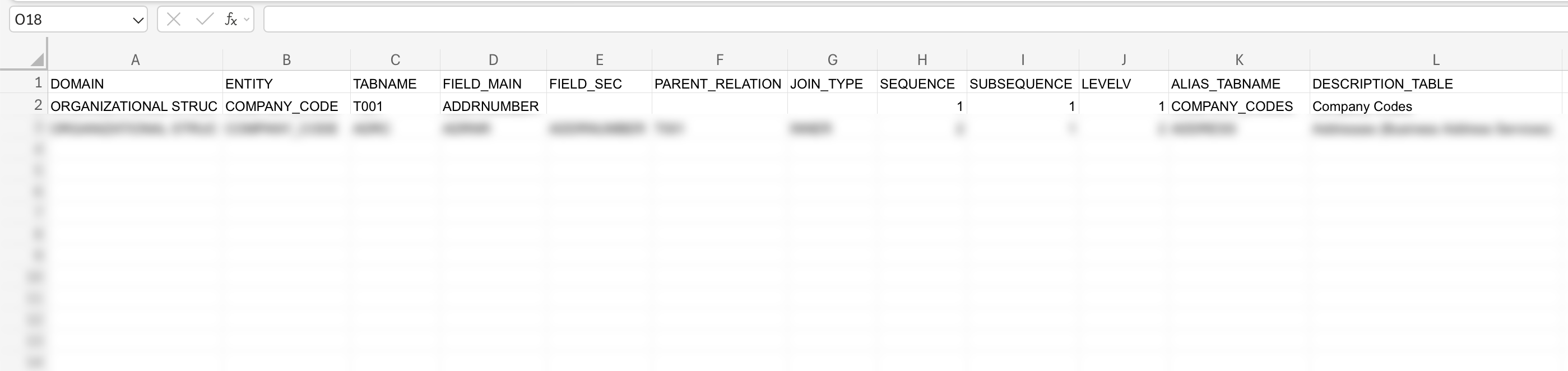Image resolution: width=1568 pixels, height=371 pixels.
Task: Select column D header
Action: point(493,60)
